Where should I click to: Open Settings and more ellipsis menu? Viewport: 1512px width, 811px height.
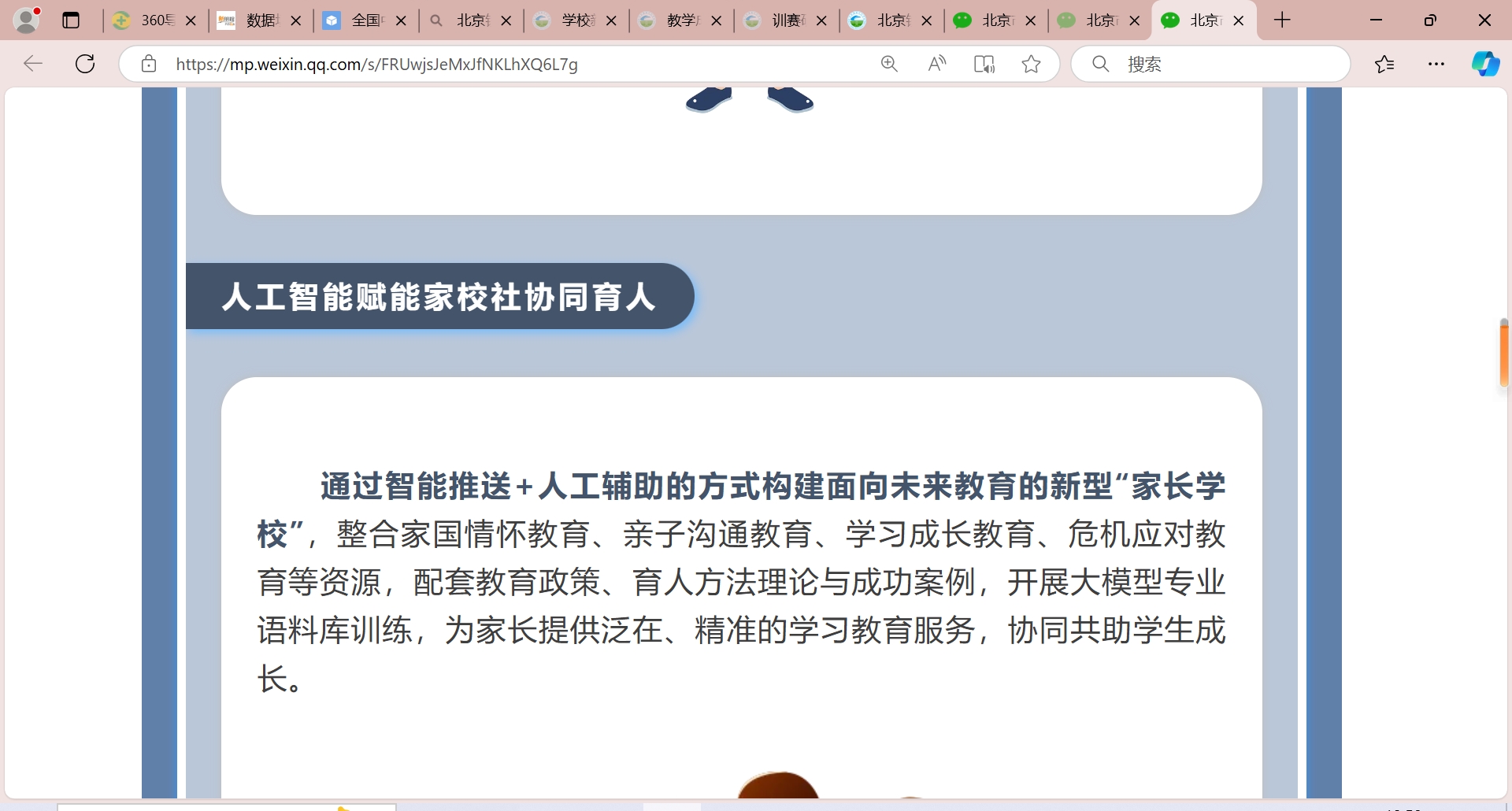click(1436, 64)
